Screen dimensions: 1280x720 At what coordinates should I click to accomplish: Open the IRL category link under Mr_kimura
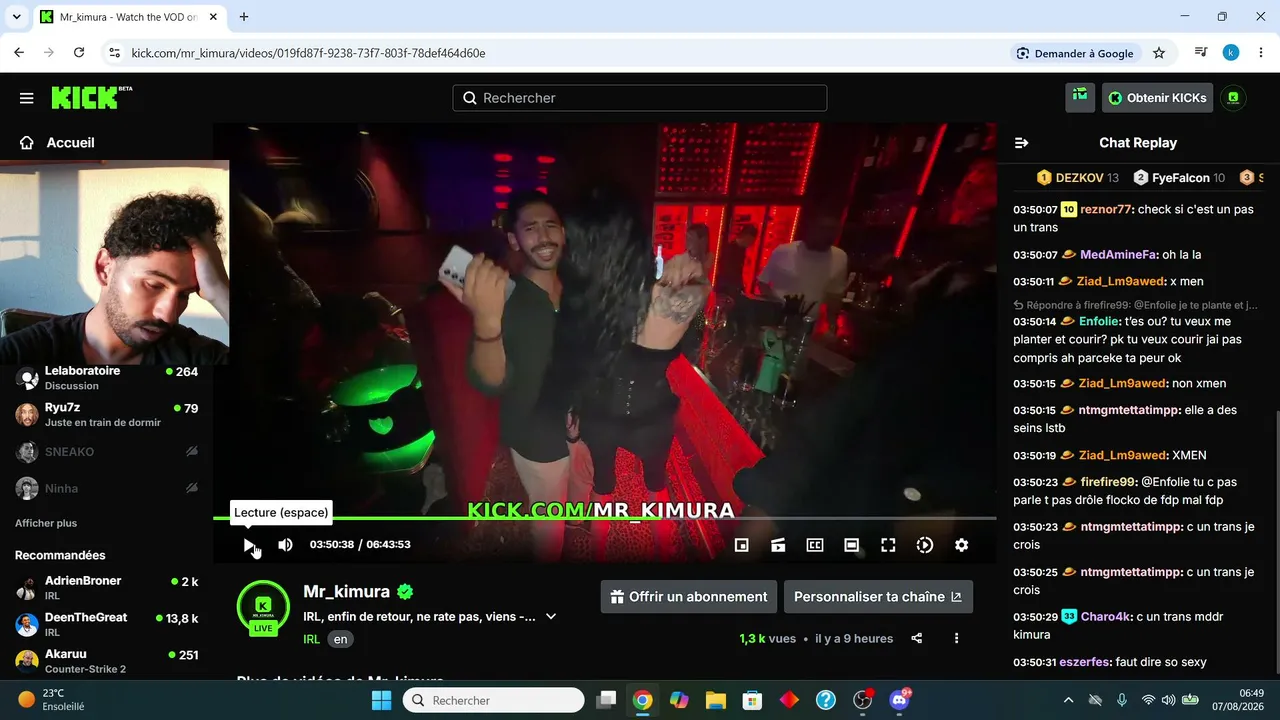click(x=311, y=639)
